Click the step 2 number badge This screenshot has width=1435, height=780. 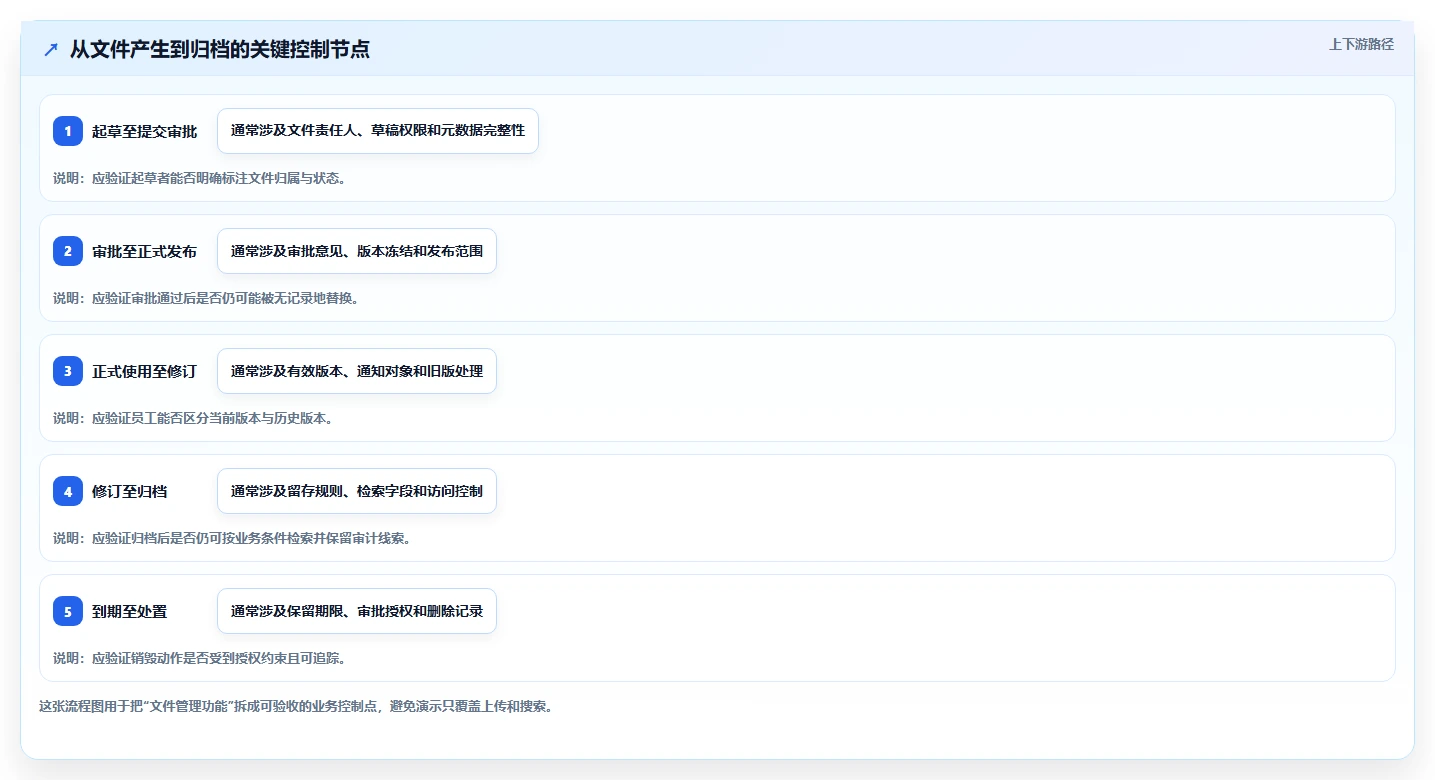tap(68, 251)
